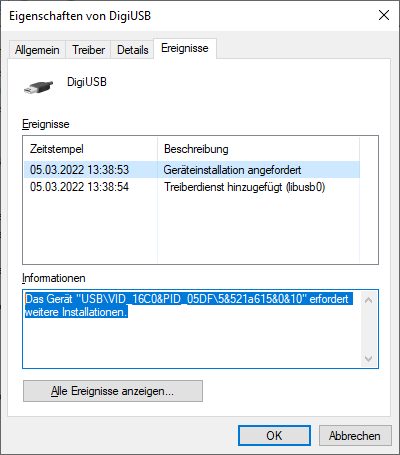Cancel with the Abbrechen button

355,435
